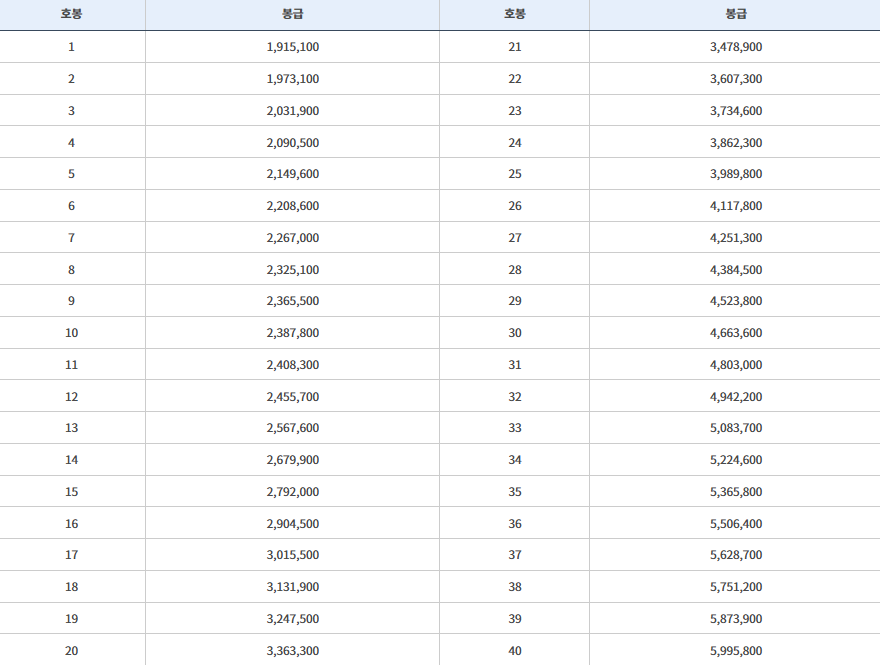Select step number 25 in the table

tap(515, 174)
